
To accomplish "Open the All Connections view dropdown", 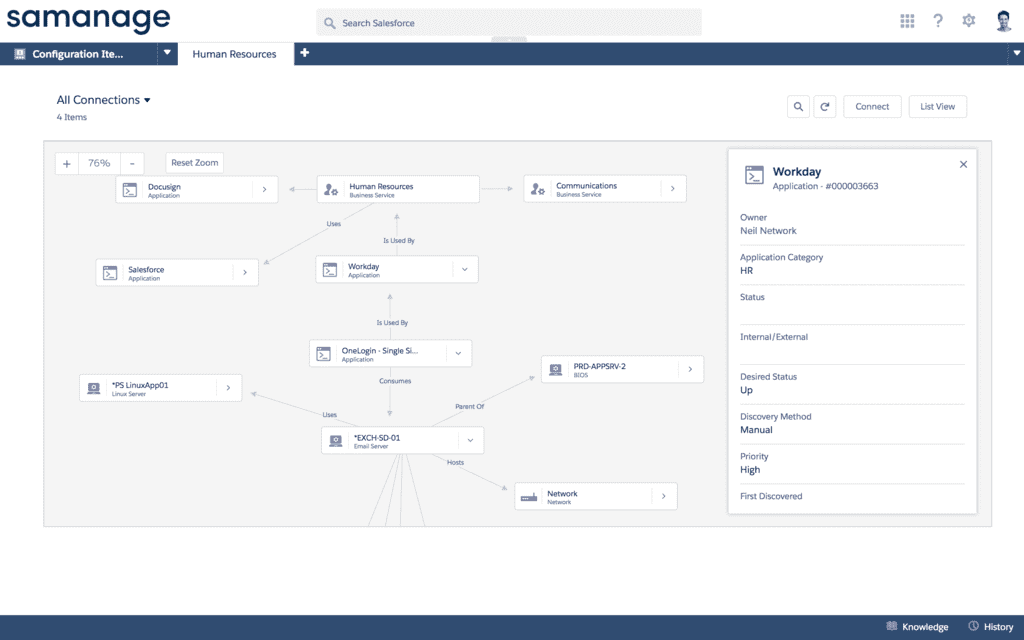I will 103,100.
